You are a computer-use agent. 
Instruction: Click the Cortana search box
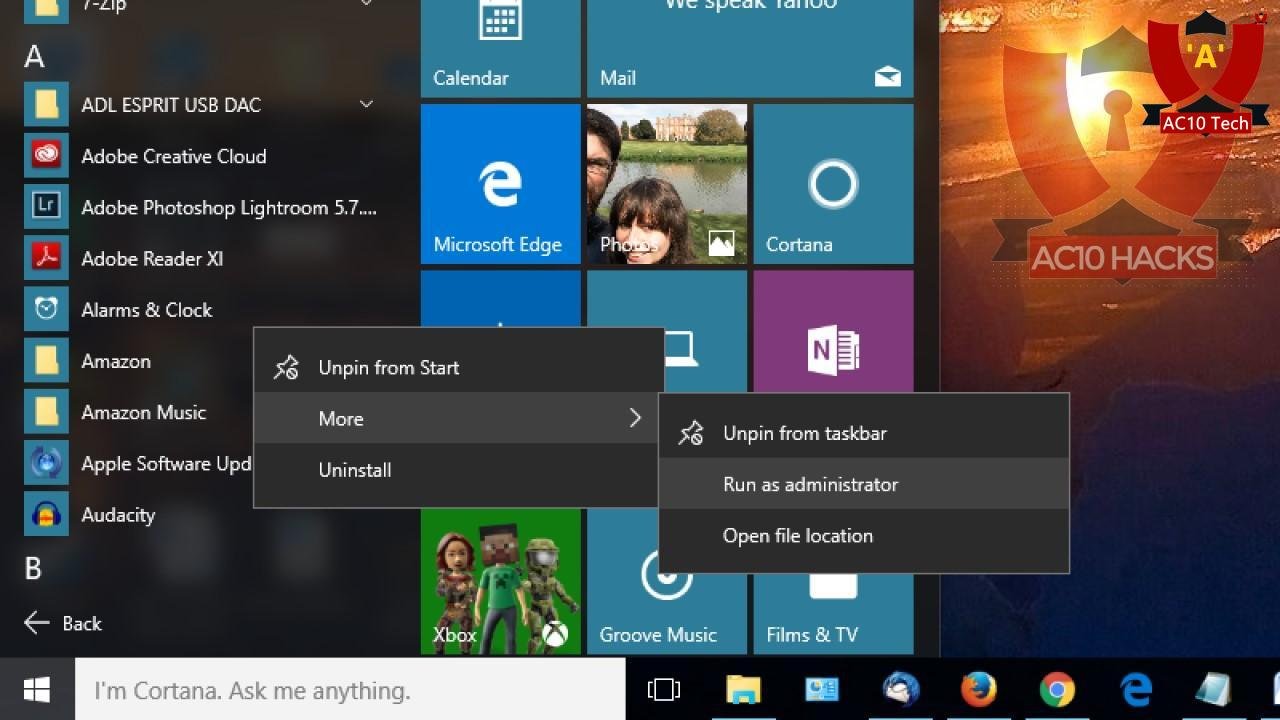click(350, 690)
